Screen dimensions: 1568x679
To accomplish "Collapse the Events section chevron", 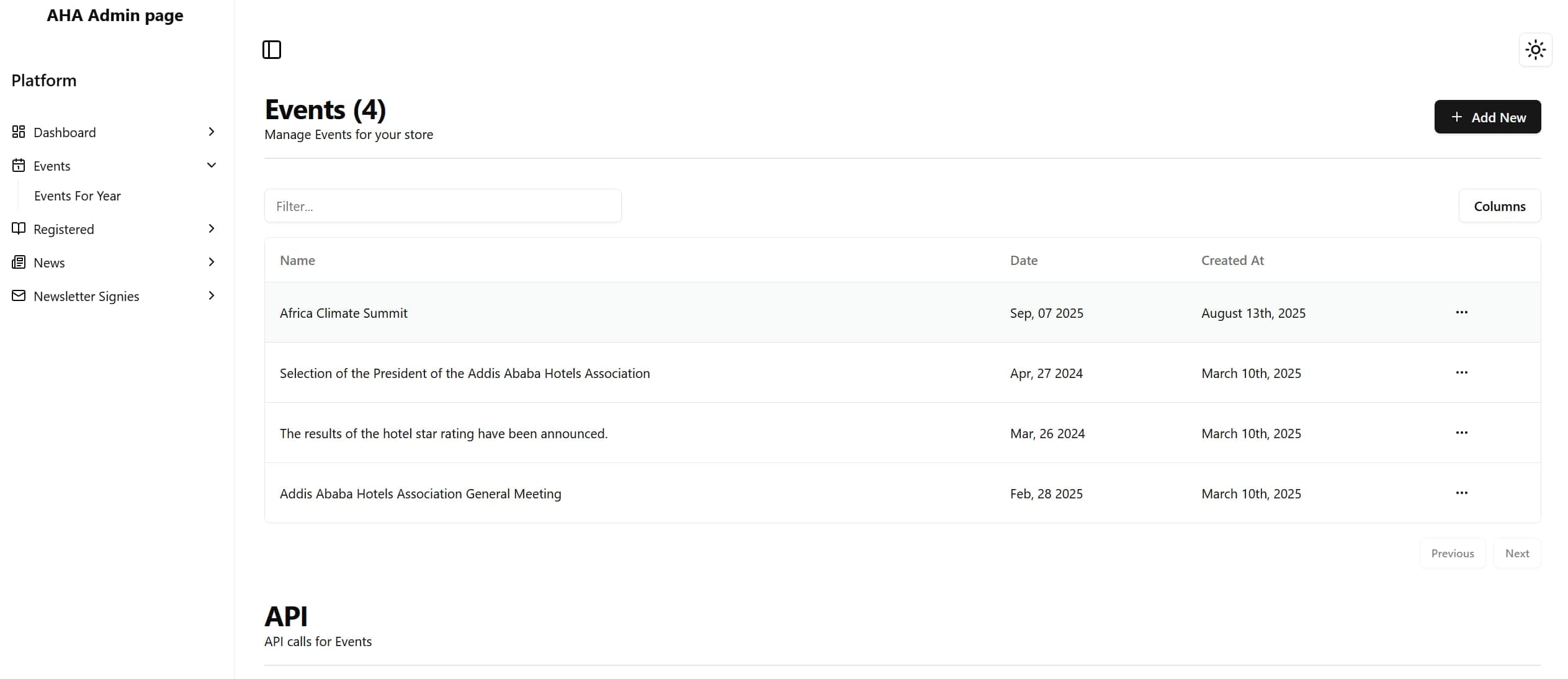I will pos(211,165).
